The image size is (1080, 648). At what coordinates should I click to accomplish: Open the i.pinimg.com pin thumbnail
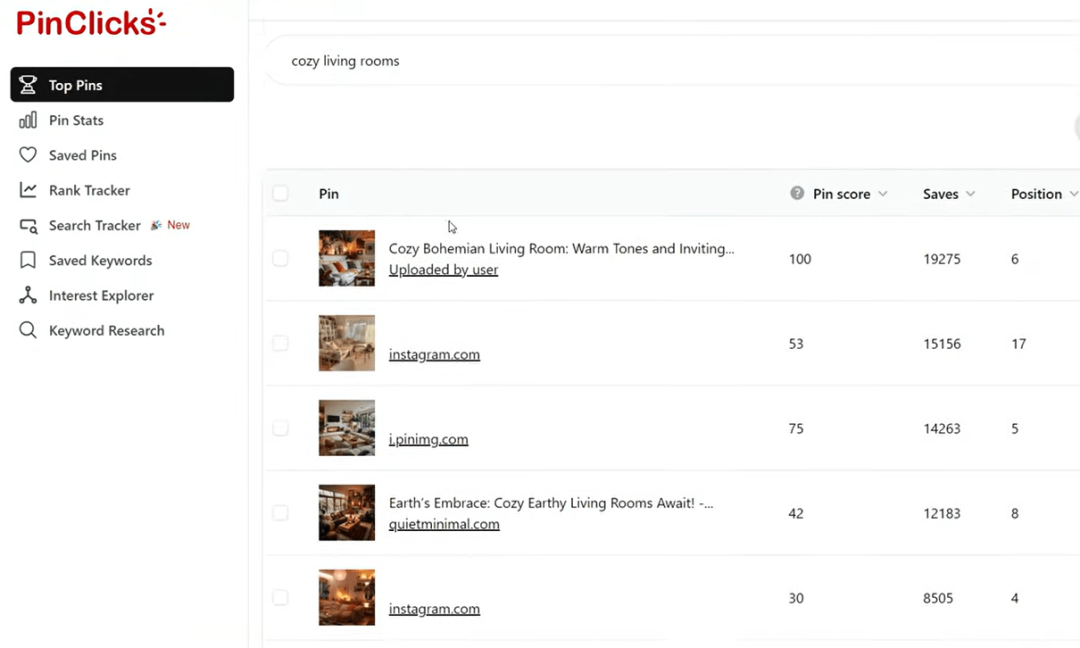point(347,428)
